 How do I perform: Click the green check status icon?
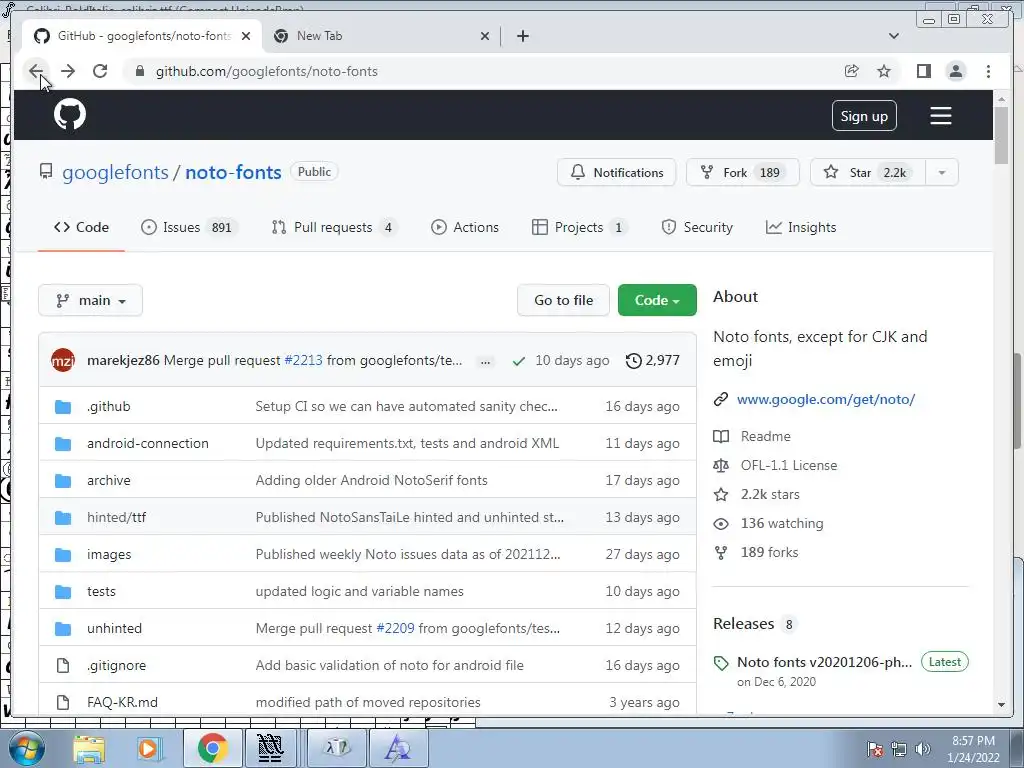coord(519,360)
